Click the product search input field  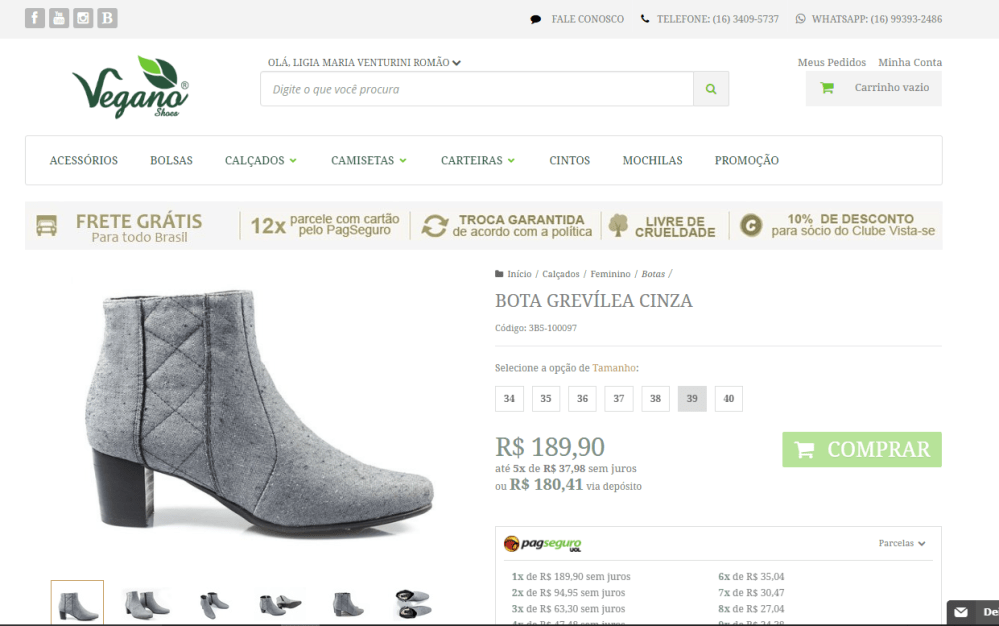point(477,89)
